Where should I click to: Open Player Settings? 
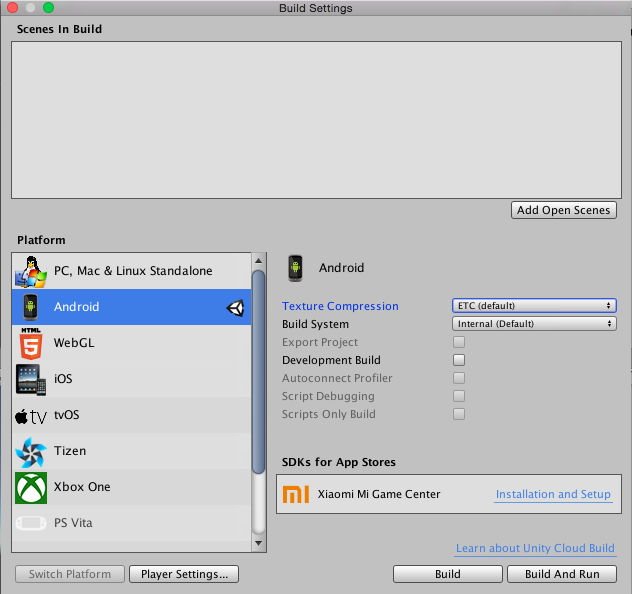(x=184, y=574)
